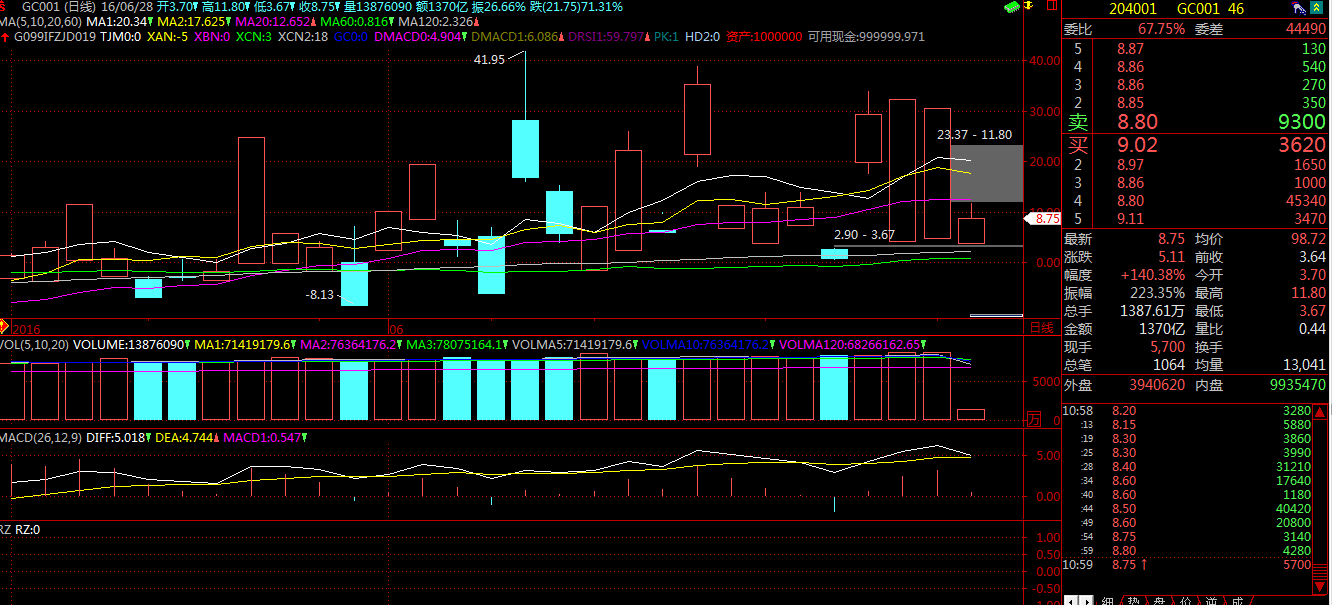Click the teal double-chevron icon in the quote header
Viewport: 1332px width, 605px height.
(x=1318, y=8)
